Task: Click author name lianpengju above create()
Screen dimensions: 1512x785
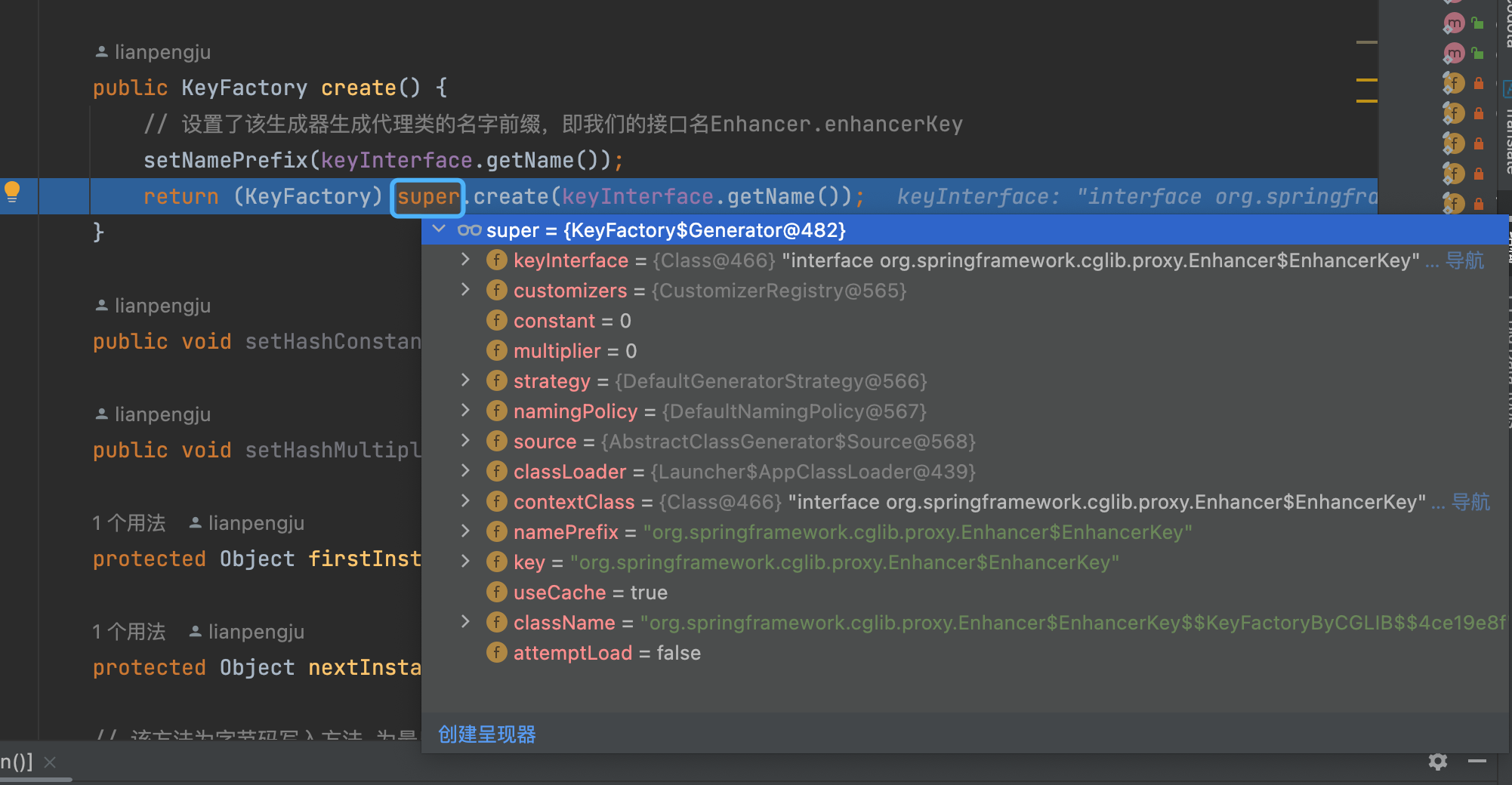Action: [x=162, y=52]
